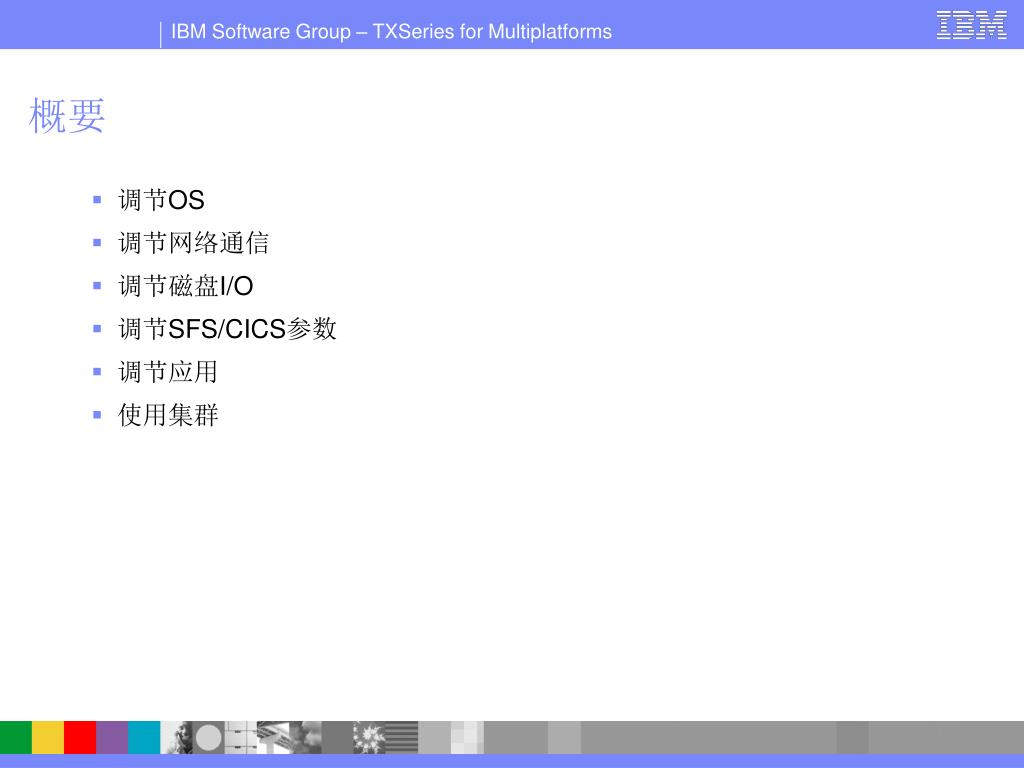Click the bullet text 调节网络通信
Image resolution: width=1024 pixels, height=768 pixels.
[193, 243]
